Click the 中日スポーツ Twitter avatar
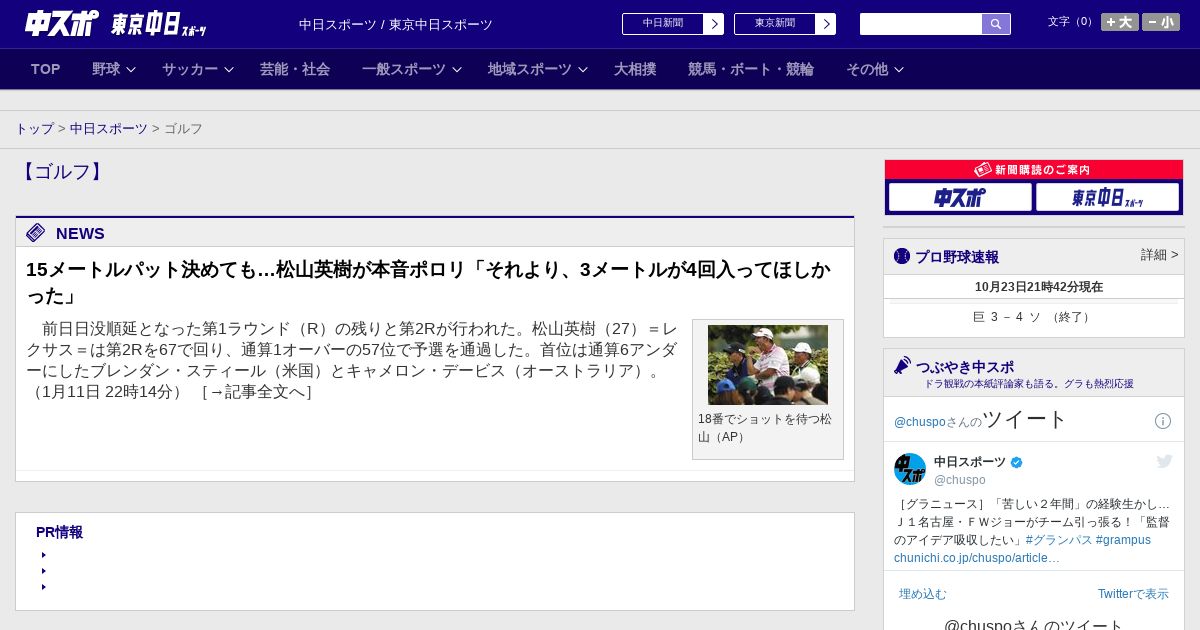Image resolution: width=1200 pixels, height=630 pixels. coord(910,469)
